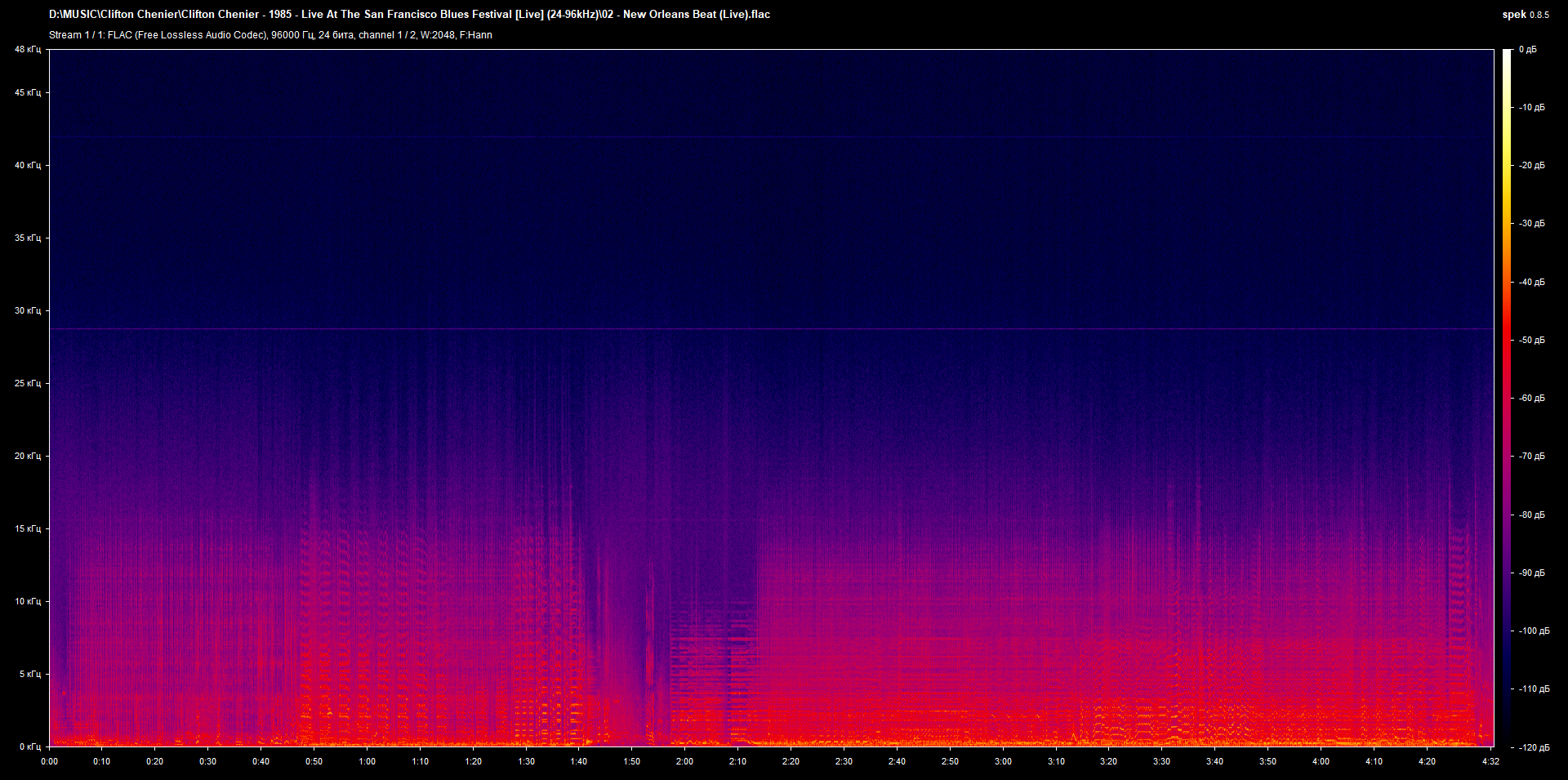Click the 0:00 time marker
Screen dimensions: 1568x780
click(49, 760)
